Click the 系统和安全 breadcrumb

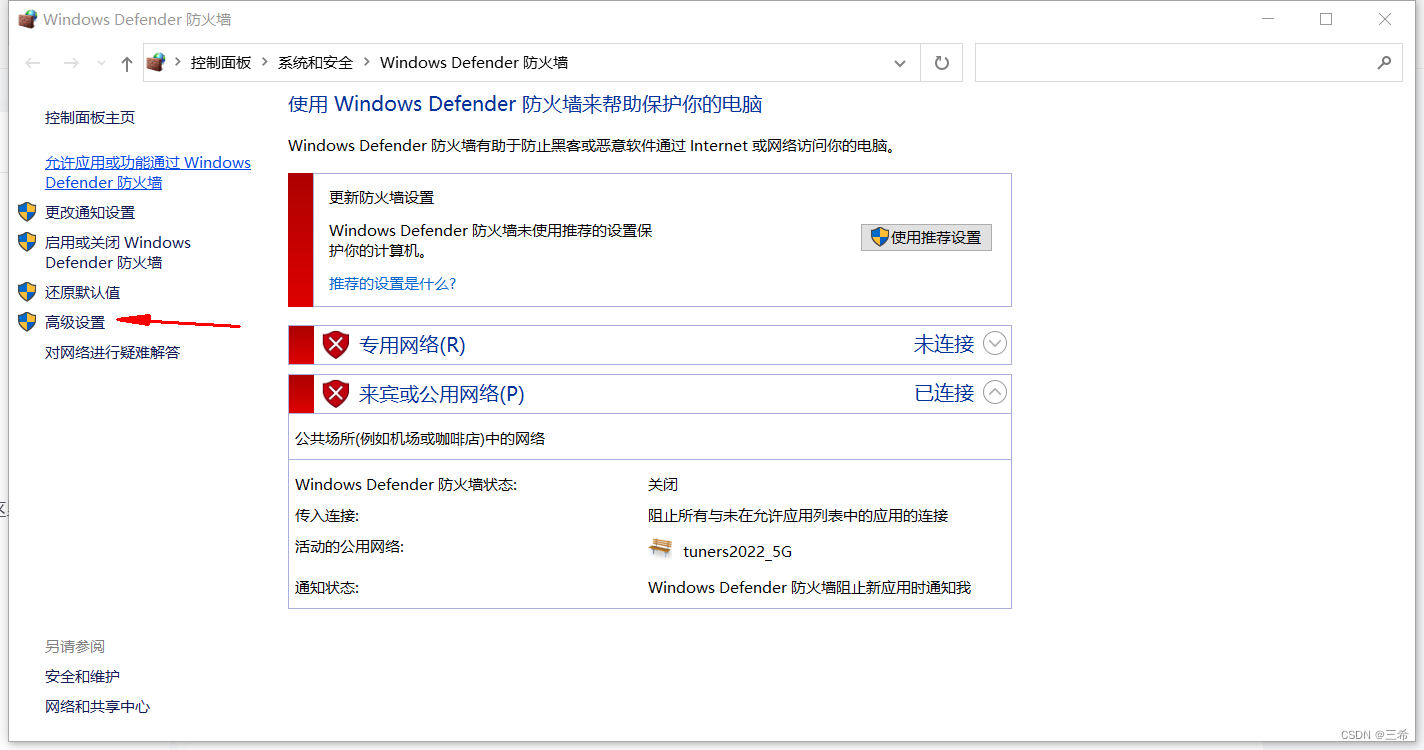315,62
